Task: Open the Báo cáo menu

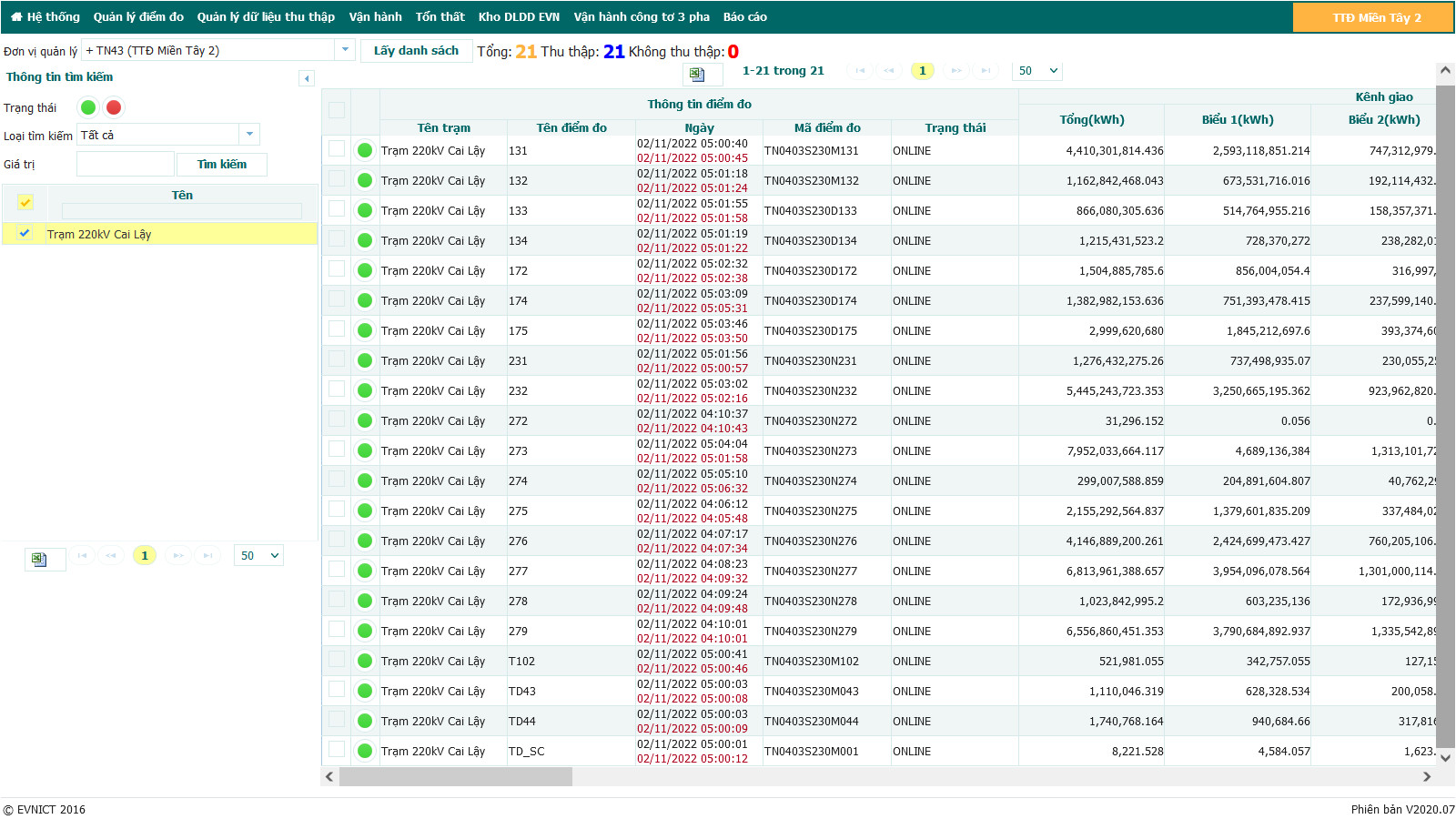Action: pos(744,16)
